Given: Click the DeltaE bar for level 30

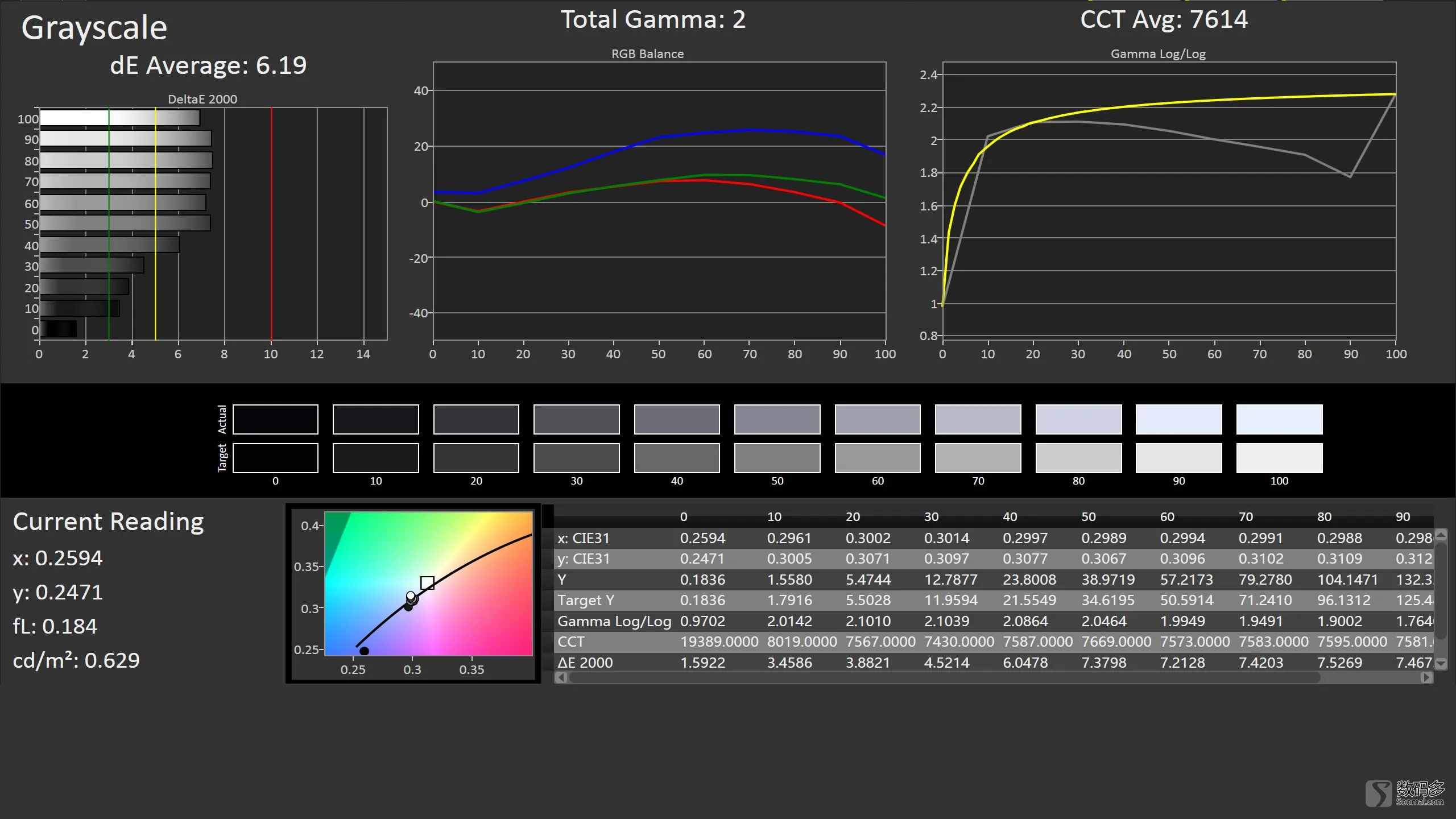Looking at the screenshot, I should coord(92,265).
